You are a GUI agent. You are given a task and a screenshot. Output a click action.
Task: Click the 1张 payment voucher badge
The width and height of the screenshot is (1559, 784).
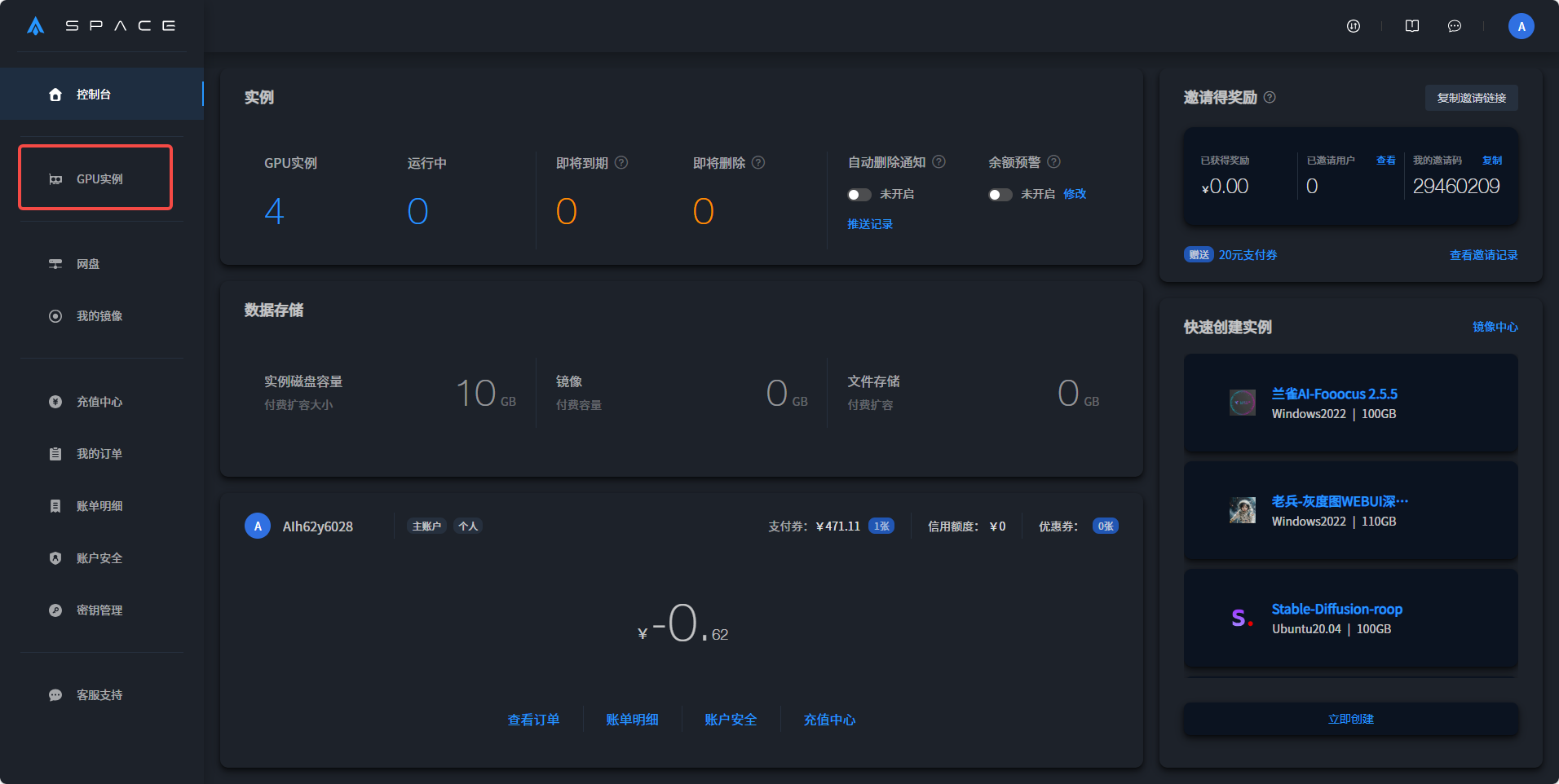[x=881, y=526]
